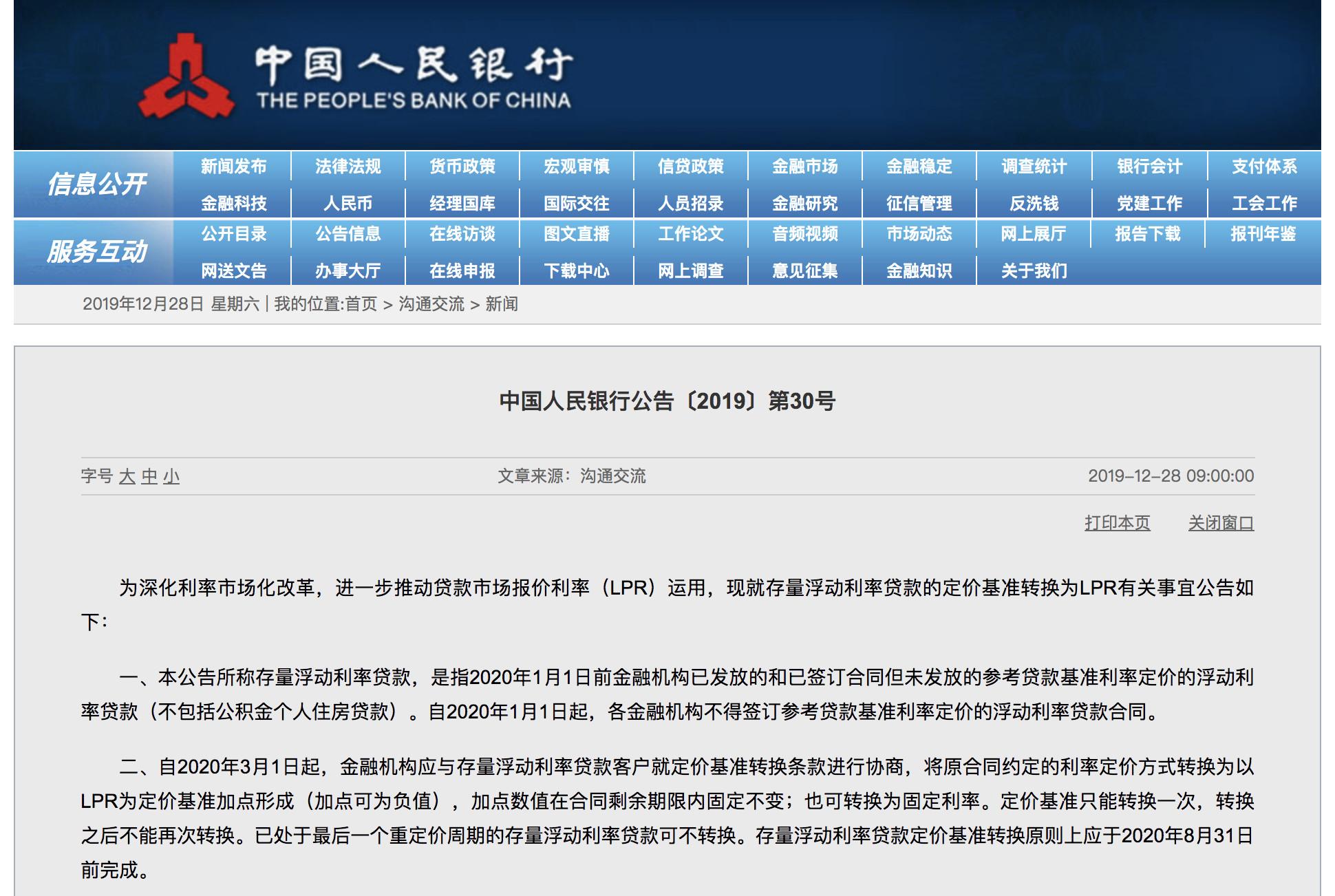Click the 打印本页 link
Viewport: 1335px width, 896px height.
tap(1118, 523)
